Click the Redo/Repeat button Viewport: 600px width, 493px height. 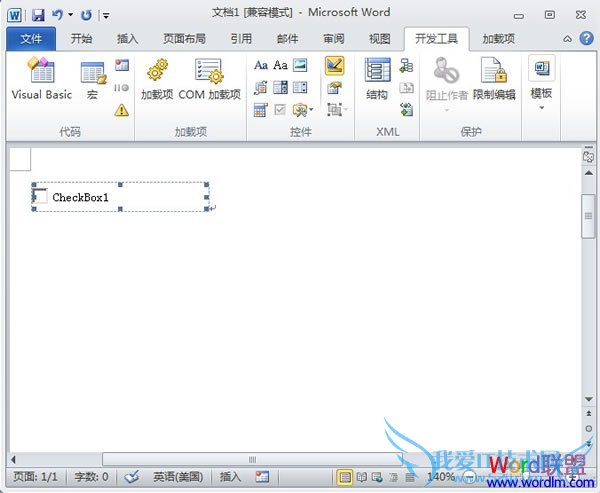tap(86, 15)
